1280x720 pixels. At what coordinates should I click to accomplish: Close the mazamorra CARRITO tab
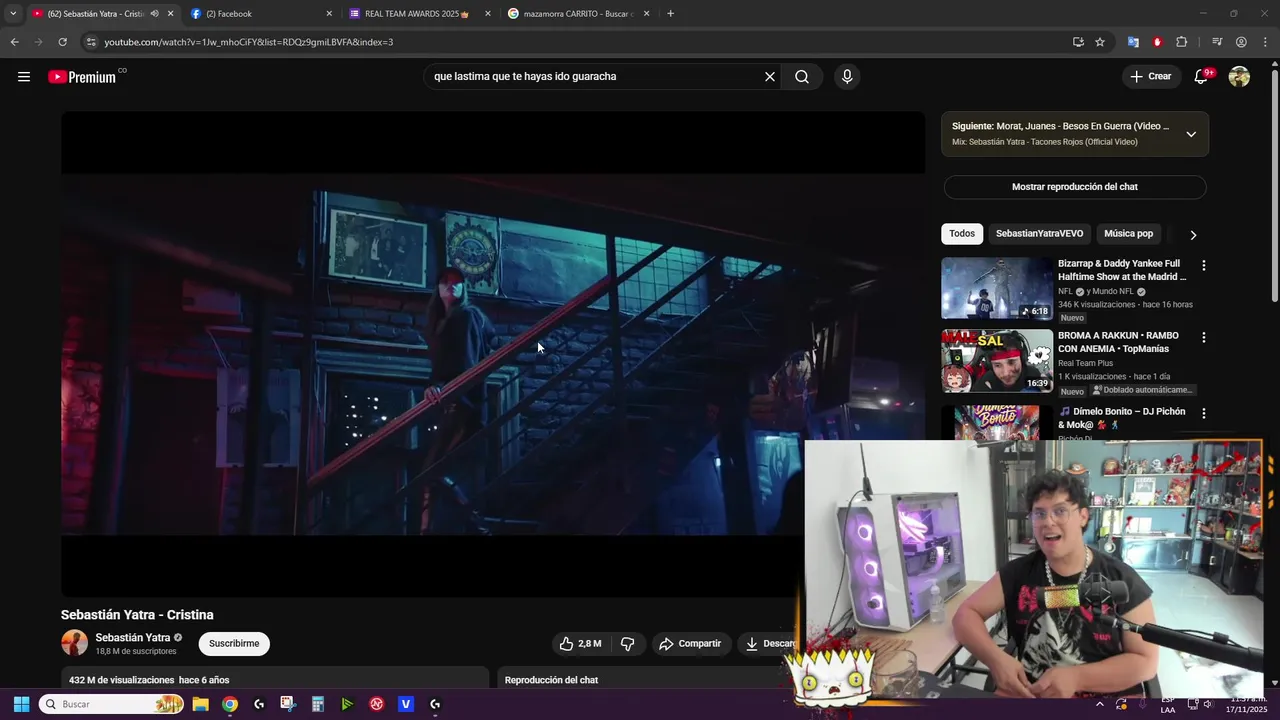[646, 14]
